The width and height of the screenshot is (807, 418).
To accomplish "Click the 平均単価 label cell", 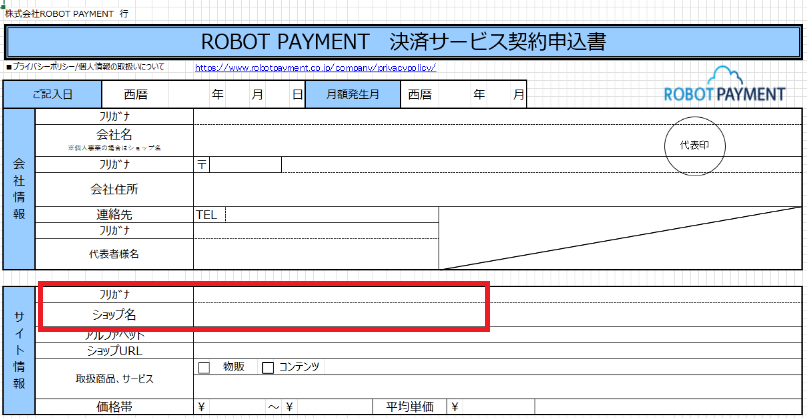I will coord(410,407).
